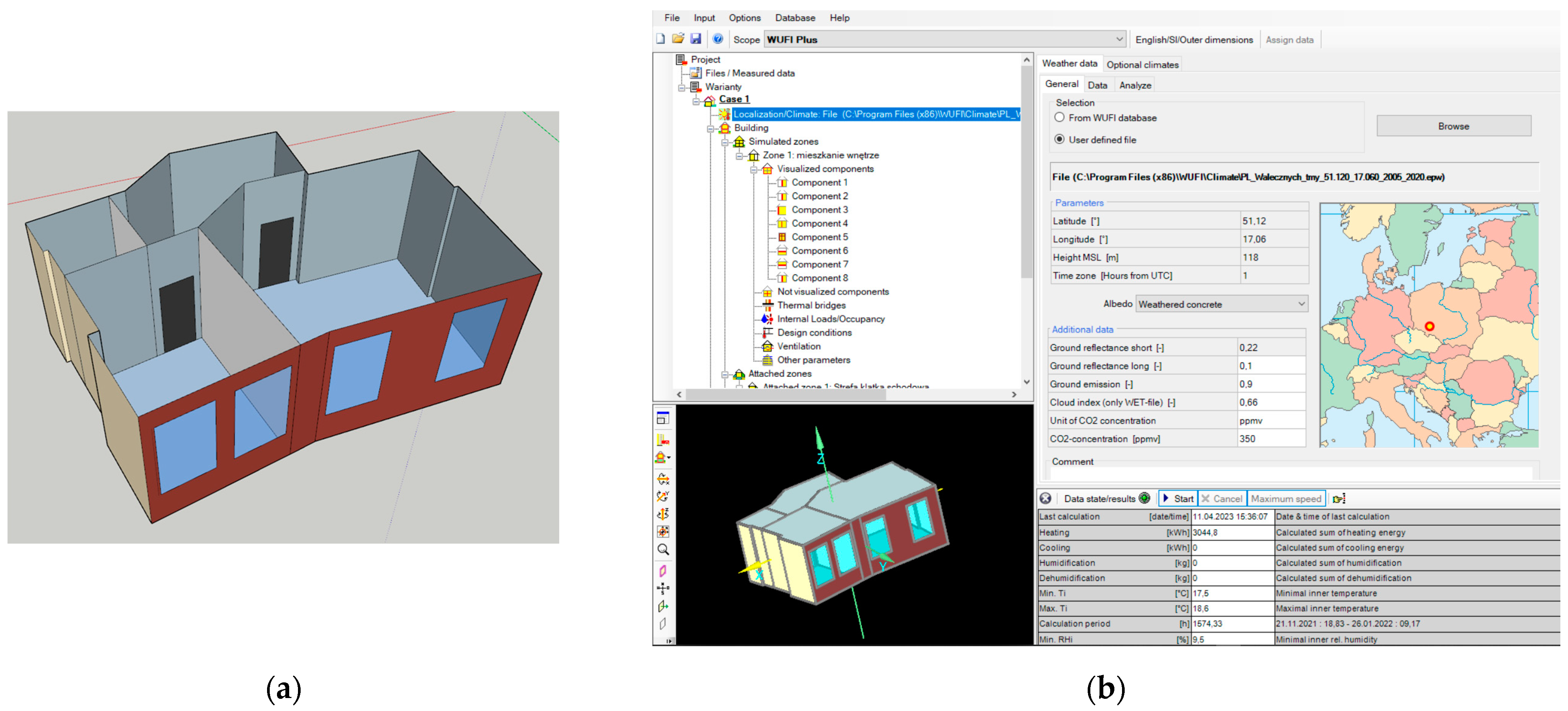Switch to the Optional climates tab
1568x711 pixels.
[1142, 64]
